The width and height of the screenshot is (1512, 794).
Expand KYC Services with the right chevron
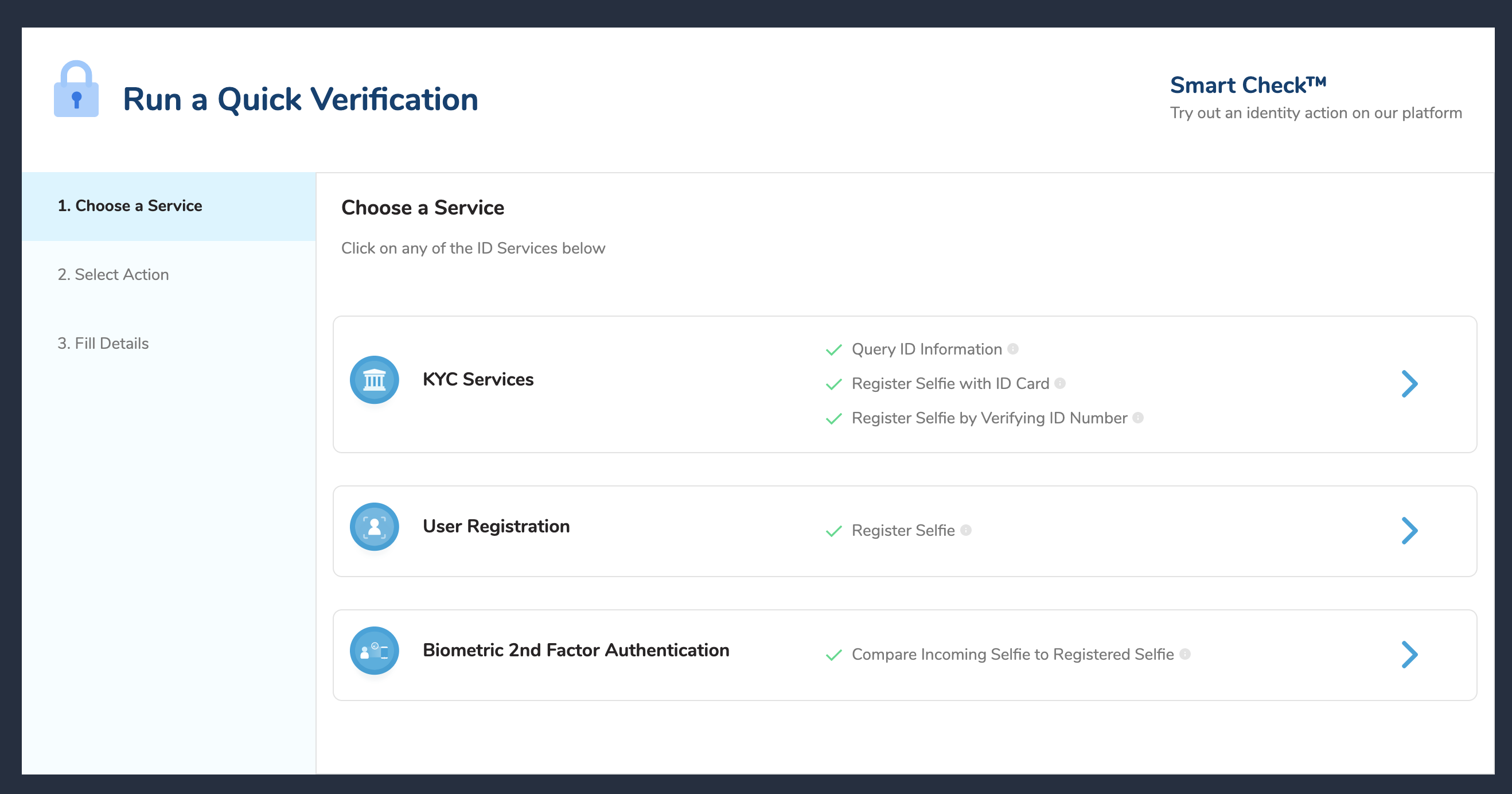(x=1409, y=384)
